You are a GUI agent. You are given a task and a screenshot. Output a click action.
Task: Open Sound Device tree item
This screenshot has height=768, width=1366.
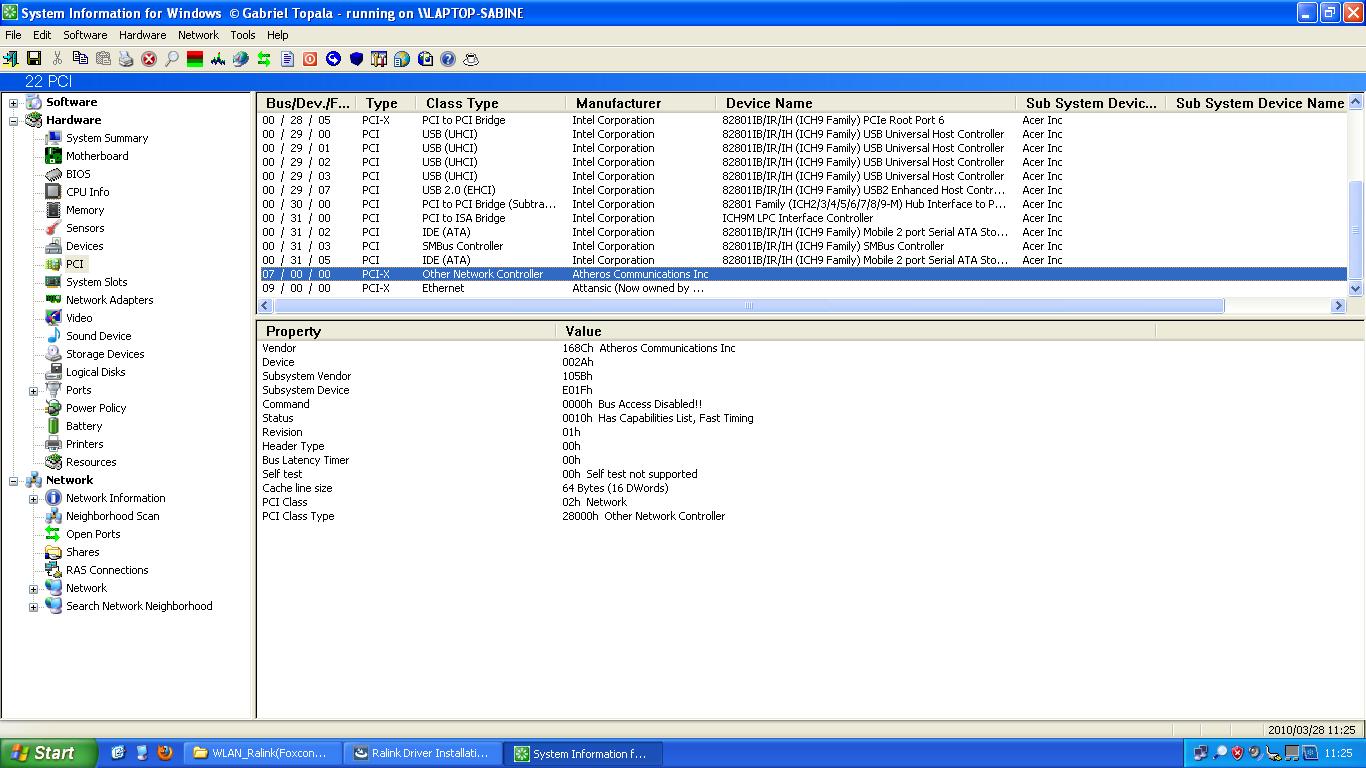tap(98, 336)
